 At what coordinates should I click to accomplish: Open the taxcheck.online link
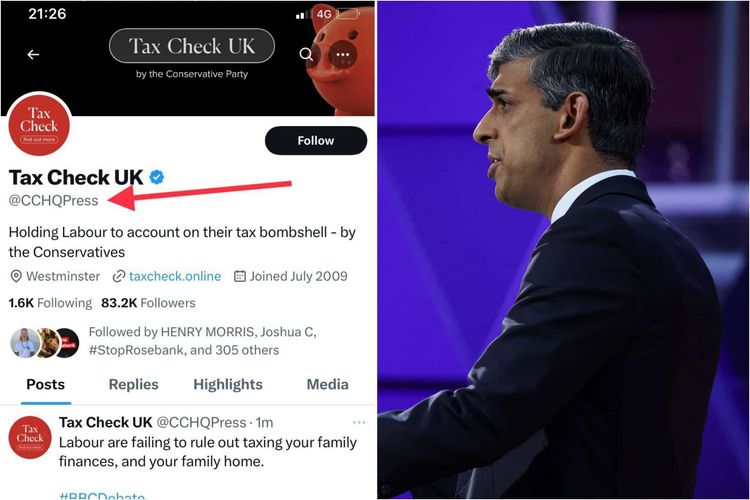175,276
